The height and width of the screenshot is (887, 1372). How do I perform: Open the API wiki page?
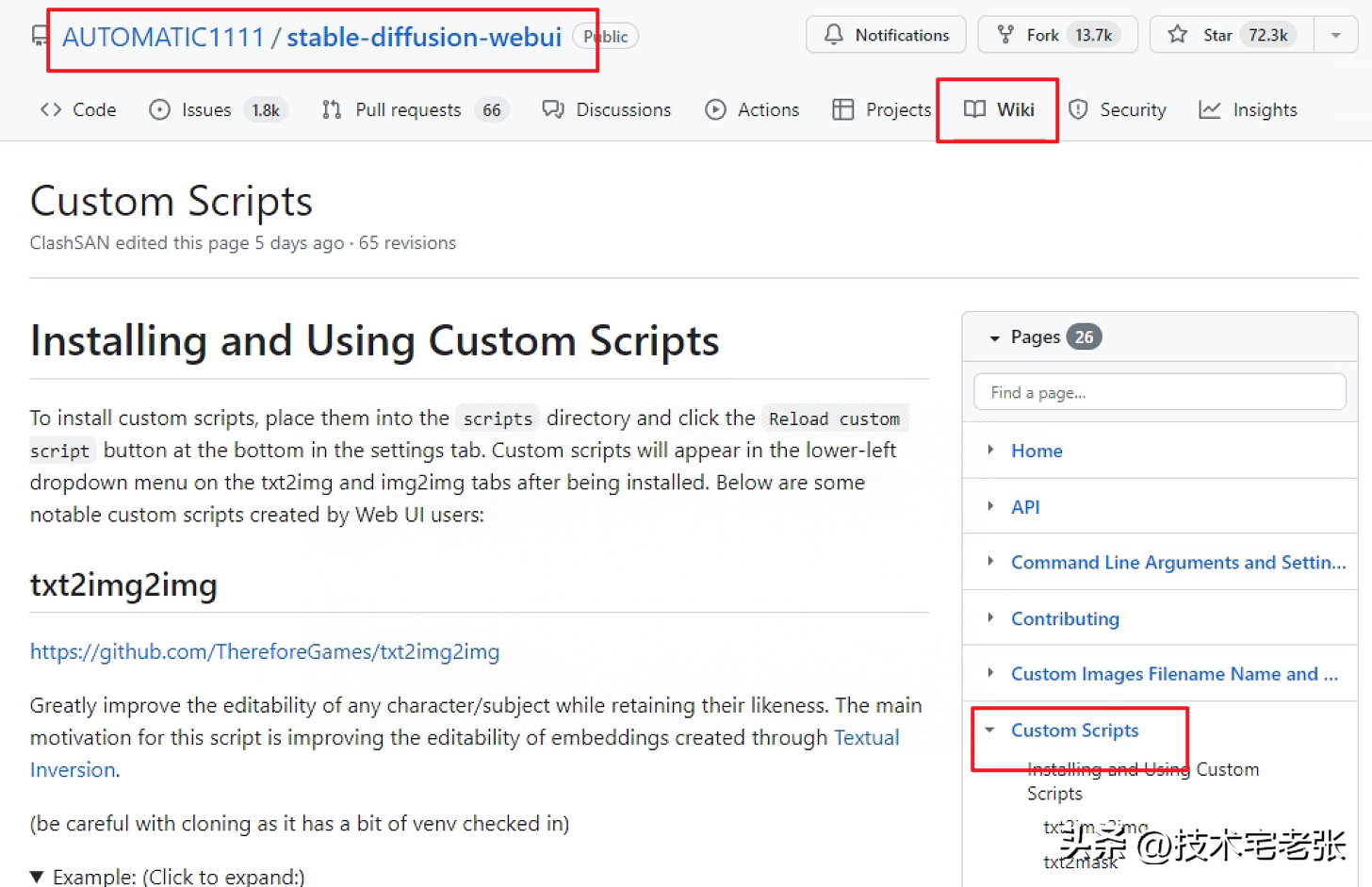(x=1025, y=507)
